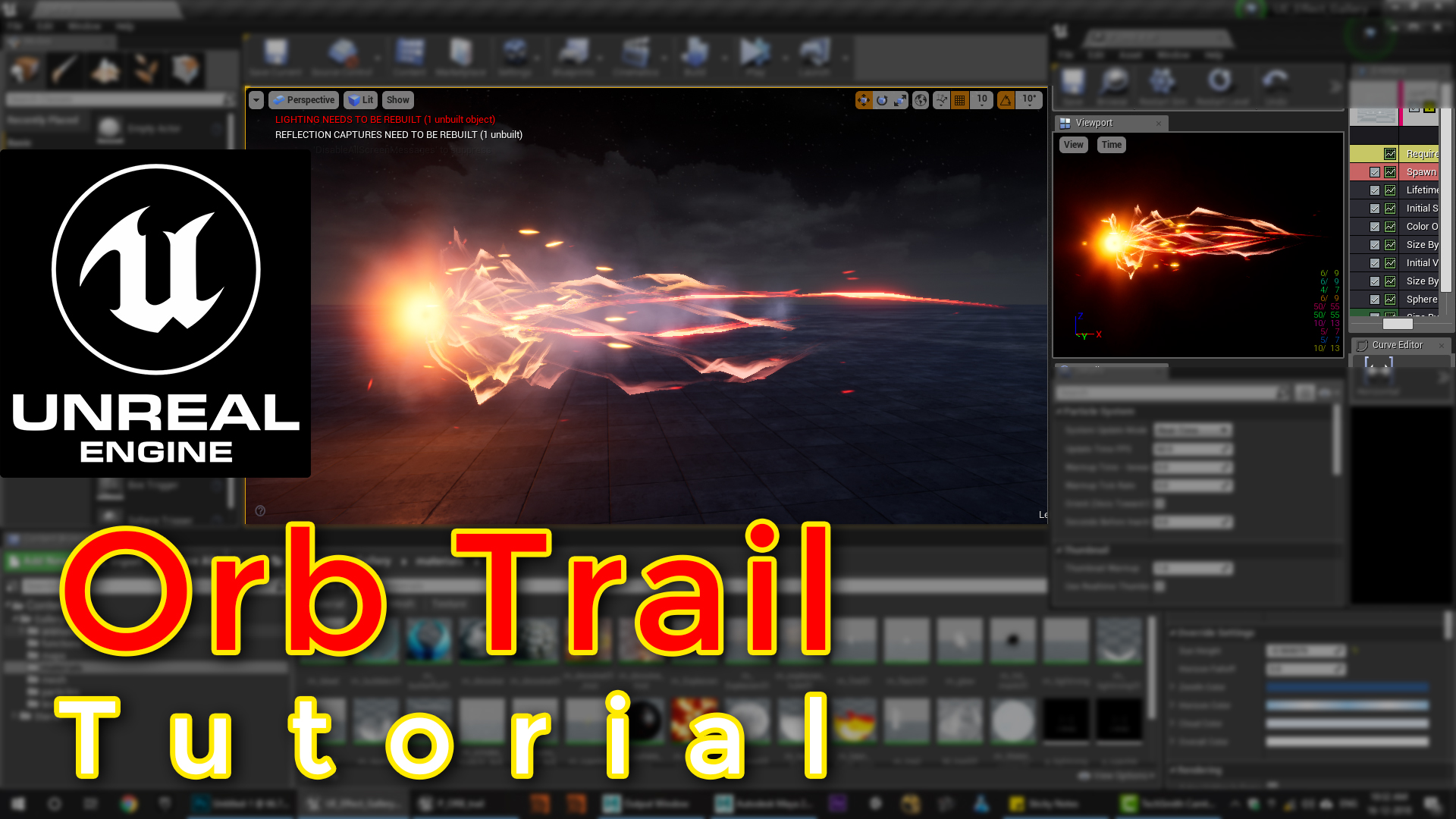
Task: Click the Sphere module curve icon
Action: pos(1390,300)
